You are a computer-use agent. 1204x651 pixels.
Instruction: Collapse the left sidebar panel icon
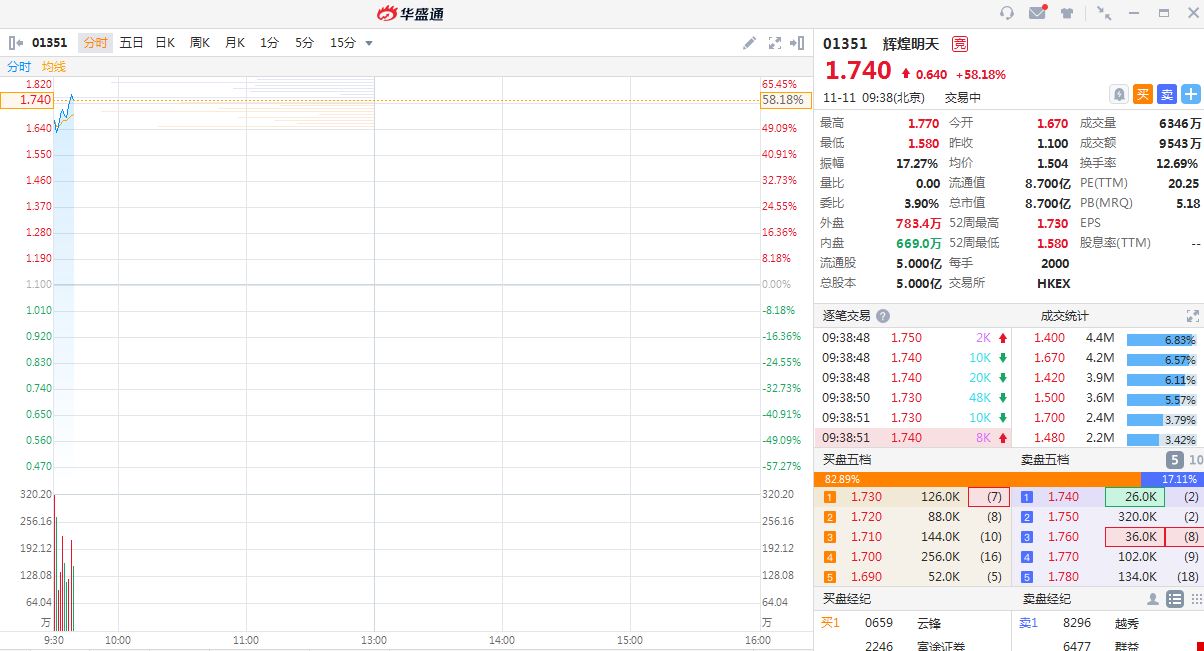(15, 43)
